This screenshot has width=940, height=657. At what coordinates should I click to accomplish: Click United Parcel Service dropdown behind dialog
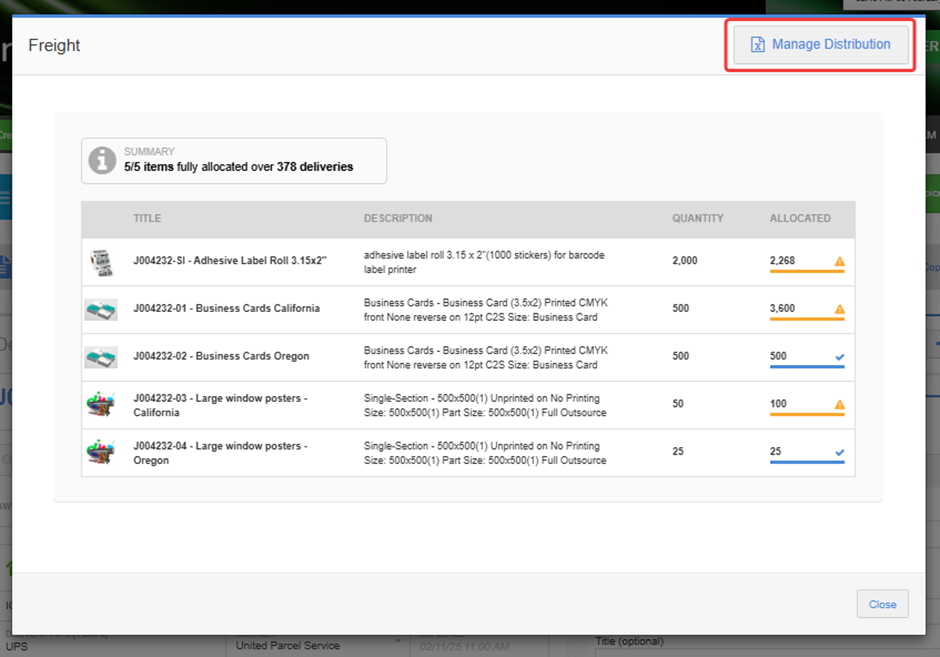317,646
